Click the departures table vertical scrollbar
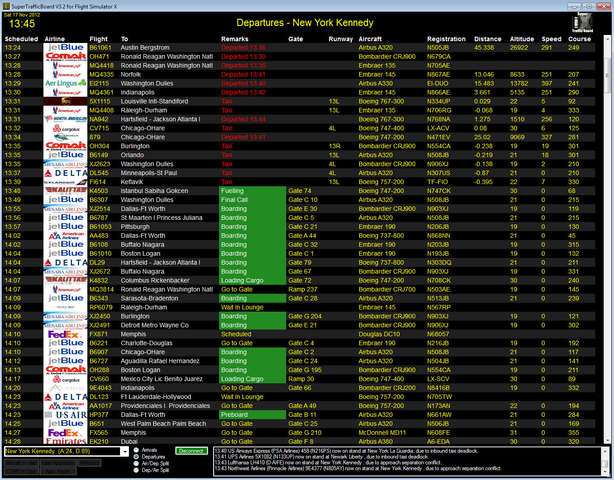 (607, 240)
